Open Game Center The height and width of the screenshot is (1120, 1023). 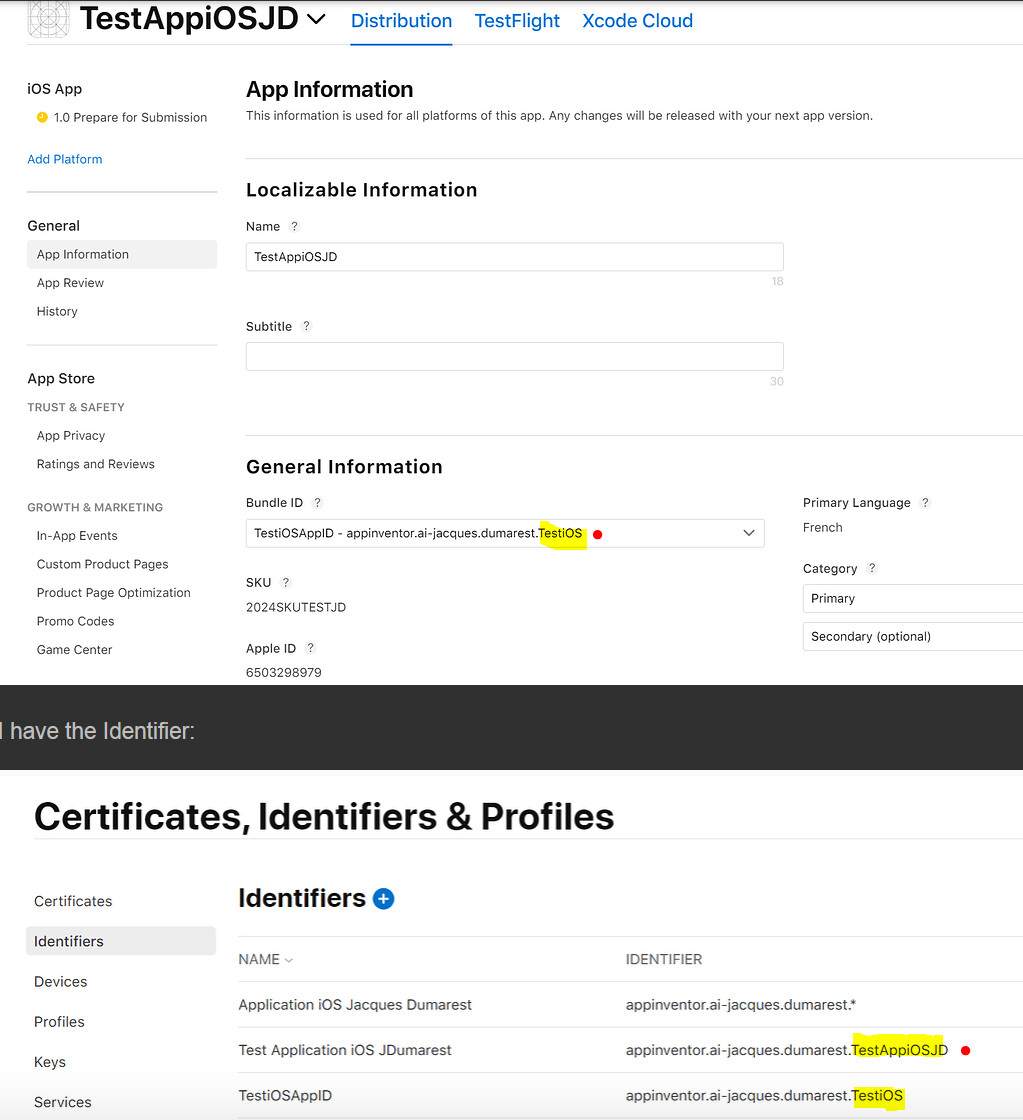[x=74, y=650]
